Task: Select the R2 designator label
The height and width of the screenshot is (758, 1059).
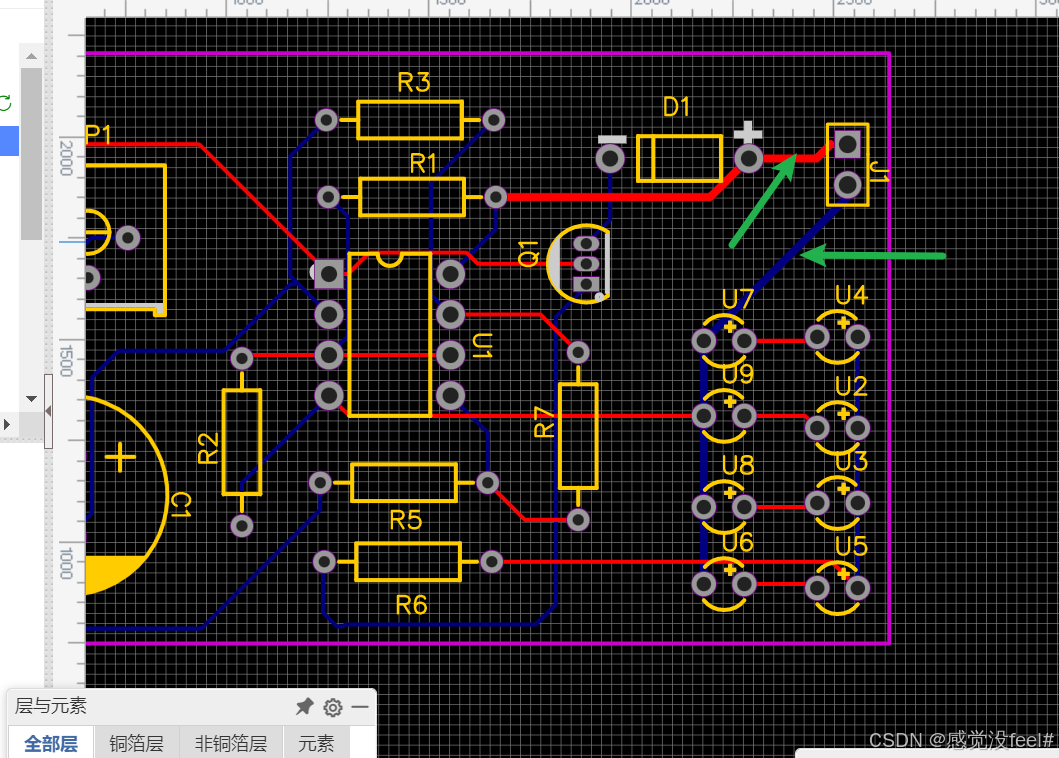Action: coord(208,449)
